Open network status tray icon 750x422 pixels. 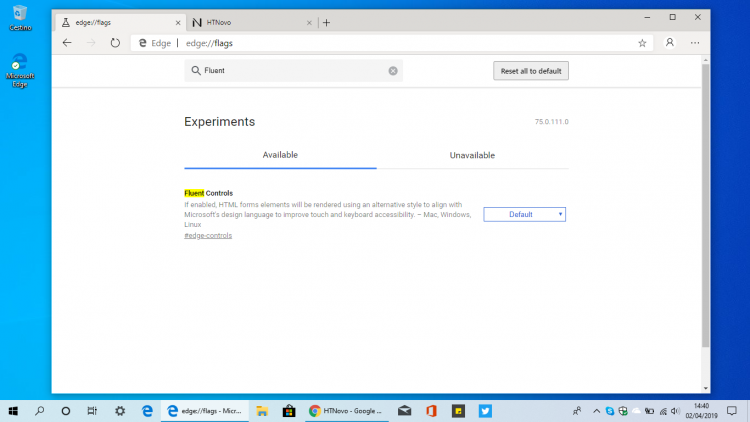tap(663, 411)
